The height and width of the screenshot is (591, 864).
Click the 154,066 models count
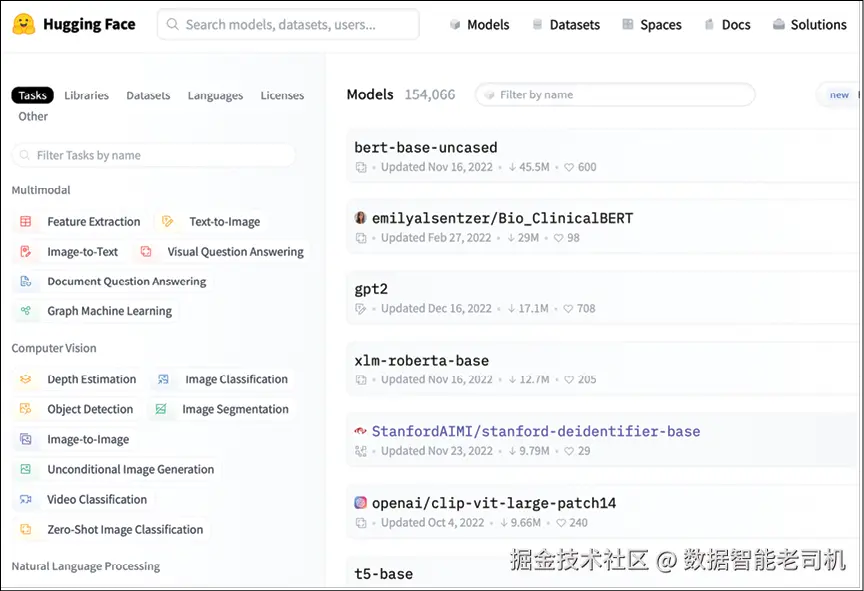(430, 95)
